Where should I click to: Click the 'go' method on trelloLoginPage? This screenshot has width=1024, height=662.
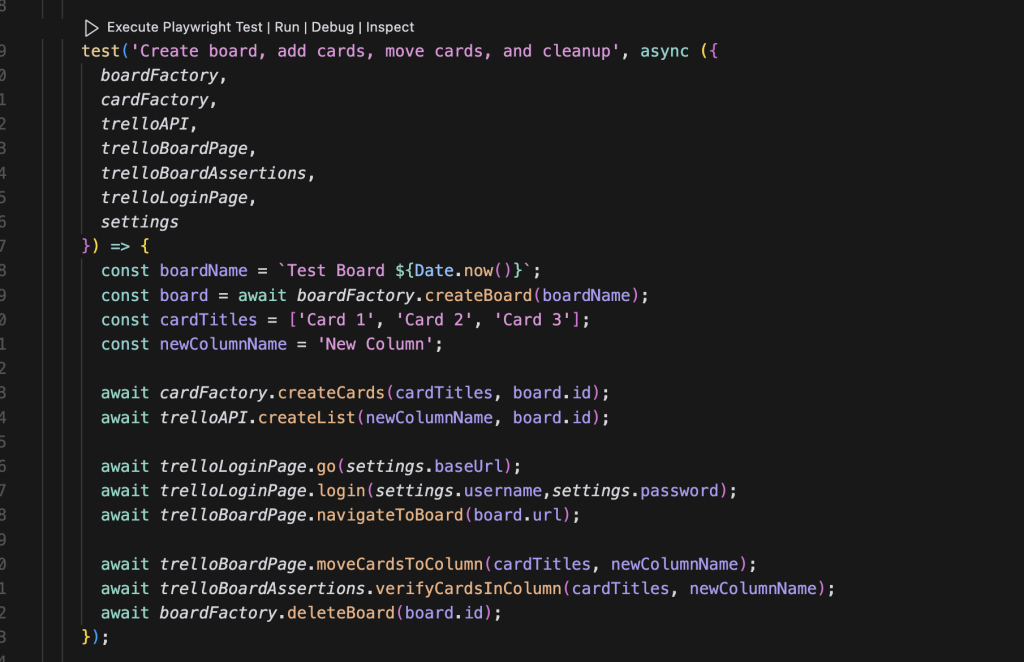point(326,467)
